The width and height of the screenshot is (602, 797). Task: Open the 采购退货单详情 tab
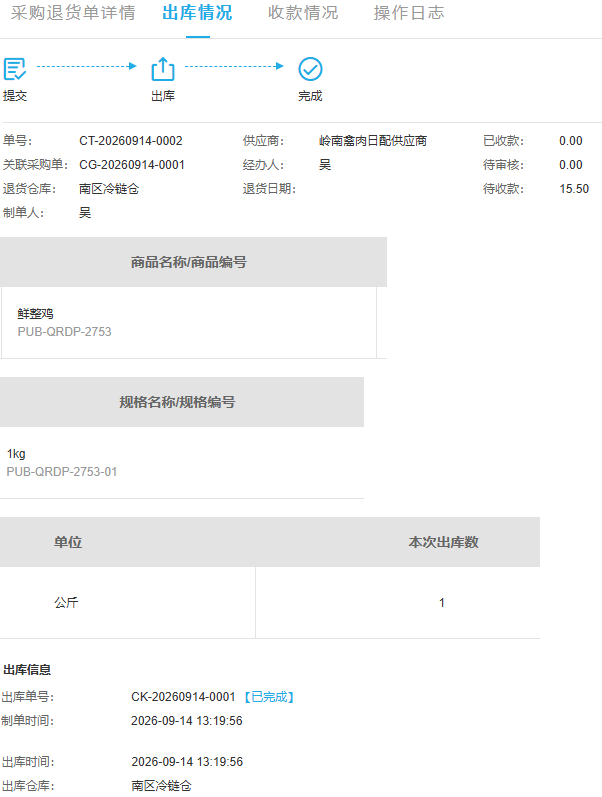coord(73,13)
